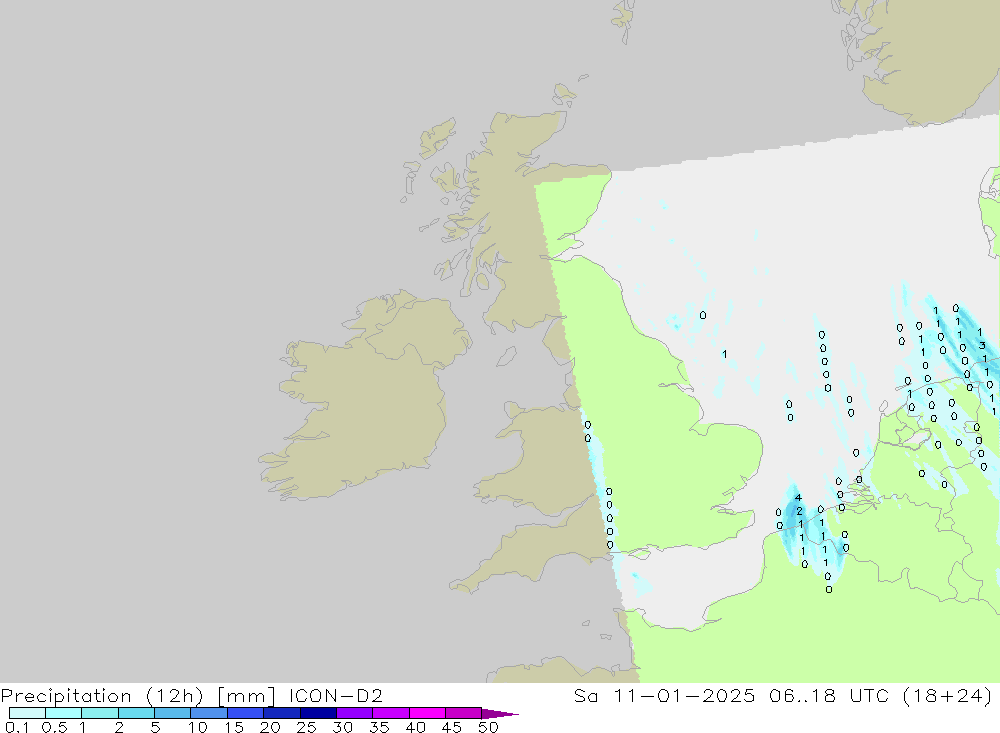Click the "15" legend scale label
This screenshot has height=733, width=1000.
[x=234, y=727]
